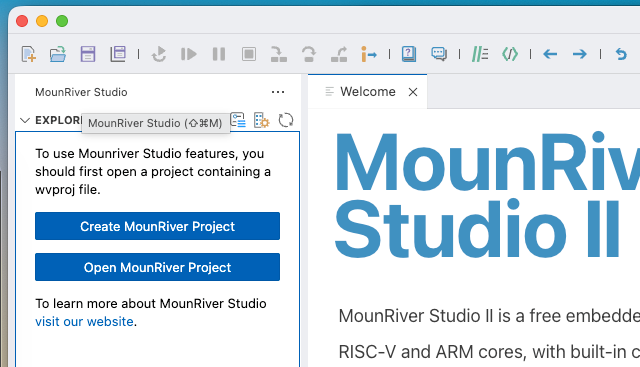
Task: Click the step out toolbar icon
Action: click(339, 54)
